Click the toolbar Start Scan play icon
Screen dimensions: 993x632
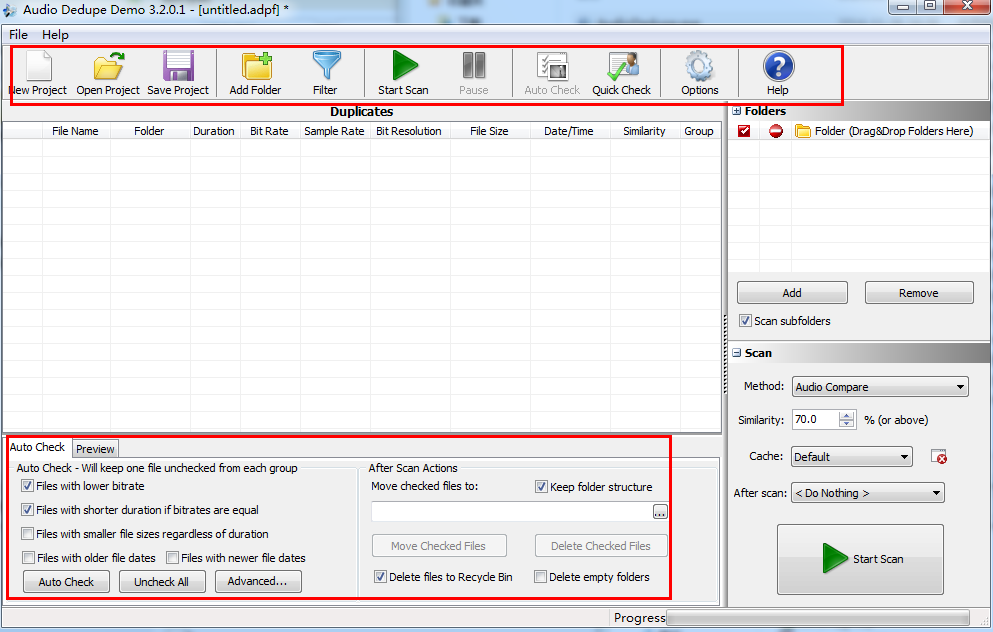pos(404,65)
